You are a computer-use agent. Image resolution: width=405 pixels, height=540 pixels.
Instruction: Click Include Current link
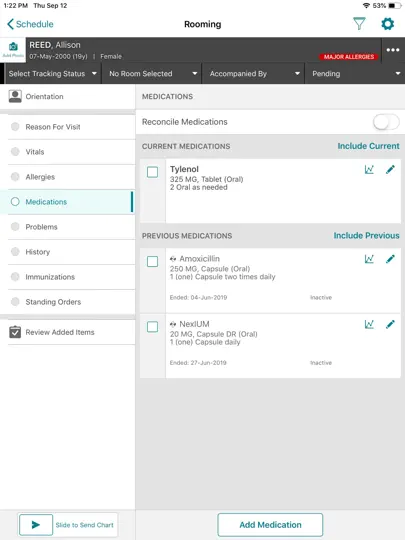click(368, 146)
